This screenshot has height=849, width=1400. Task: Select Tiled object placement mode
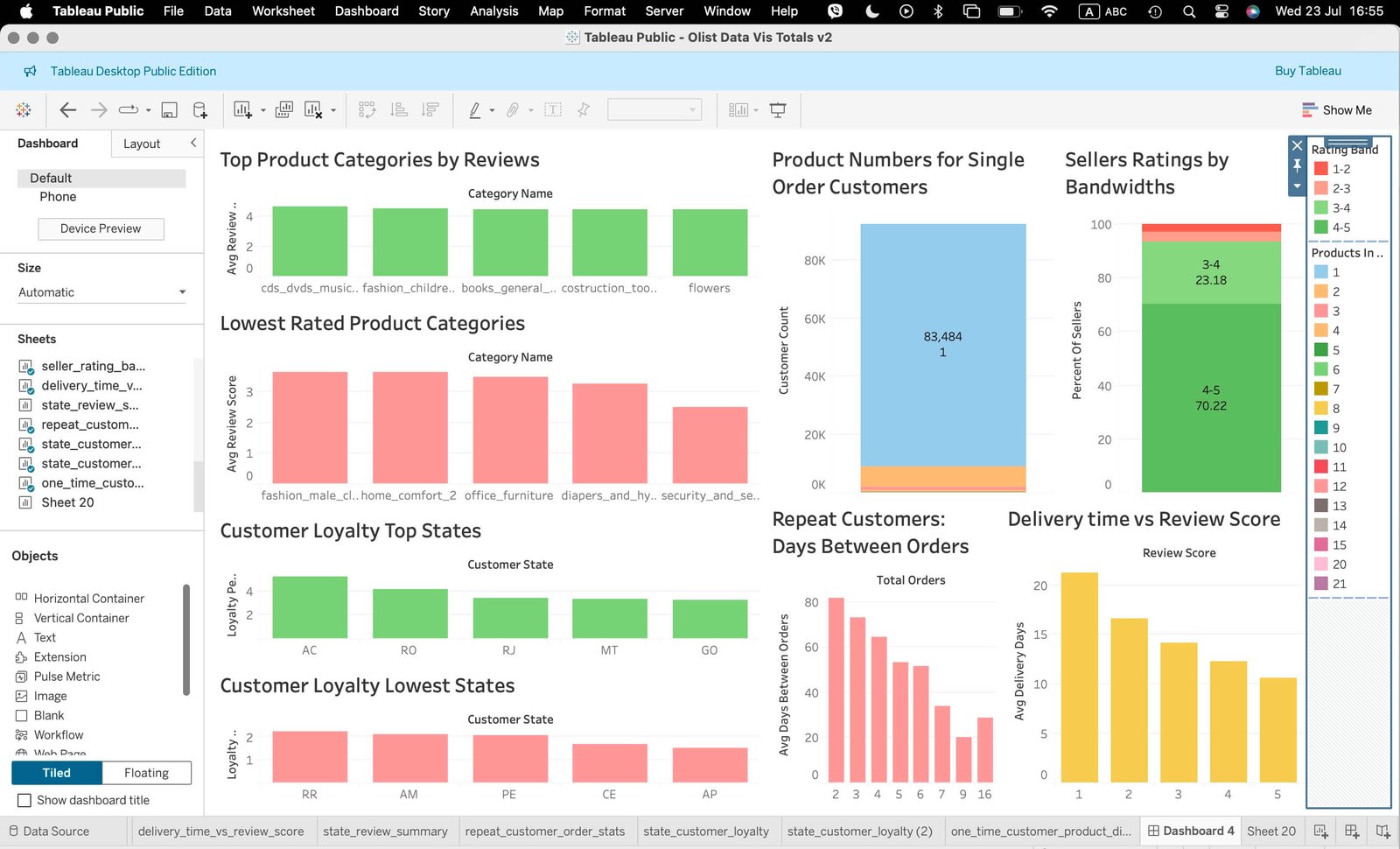click(57, 773)
